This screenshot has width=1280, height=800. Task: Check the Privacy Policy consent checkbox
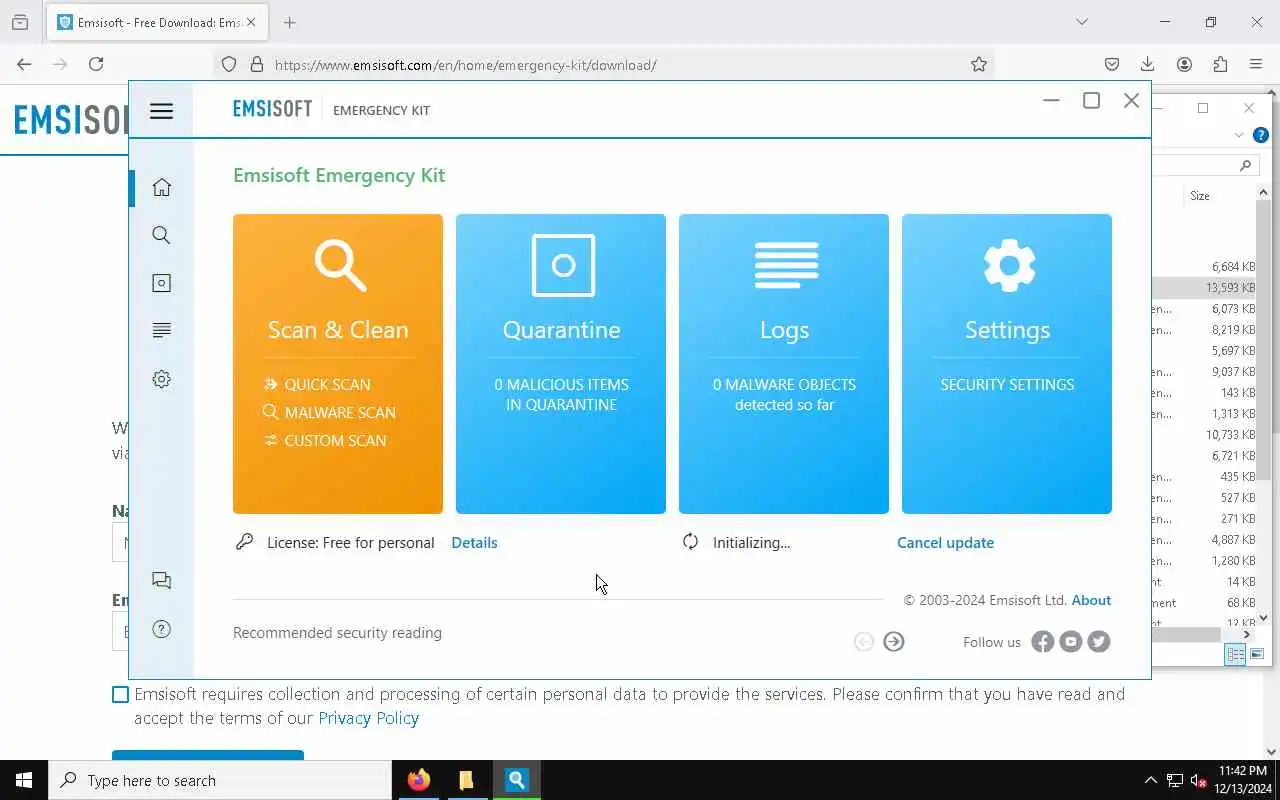121,694
